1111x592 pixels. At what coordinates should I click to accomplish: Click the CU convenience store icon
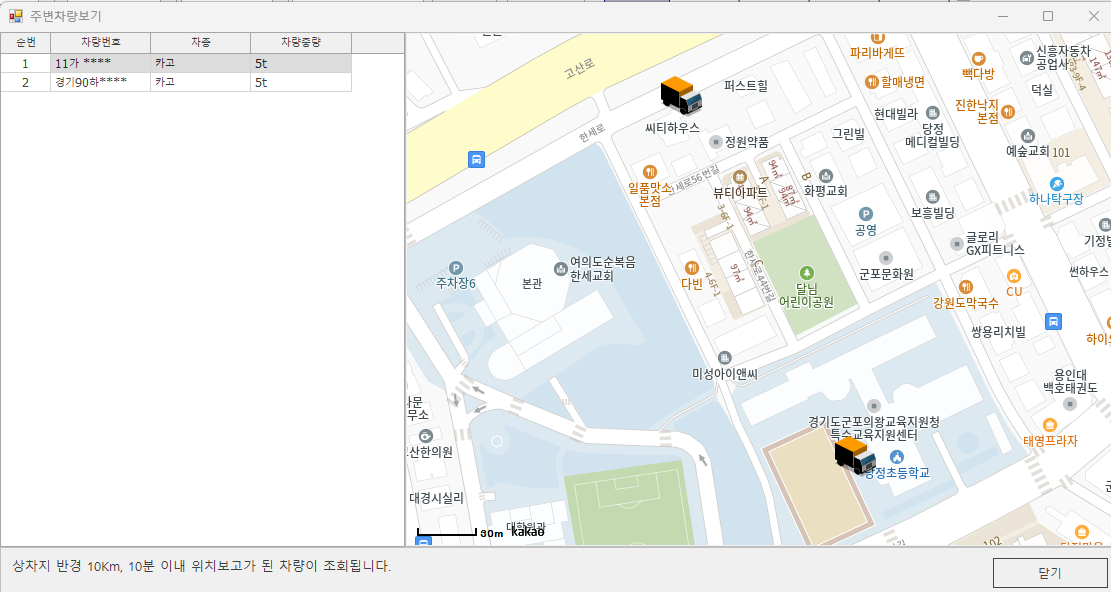[x=1014, y=276]
